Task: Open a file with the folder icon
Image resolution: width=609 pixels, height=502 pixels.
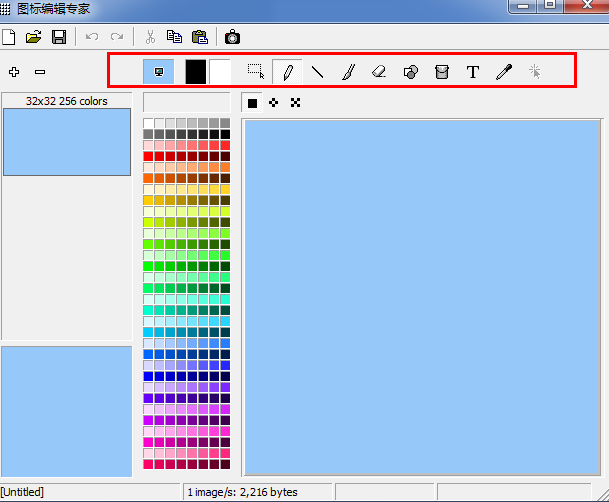Action: pos(34,37)
